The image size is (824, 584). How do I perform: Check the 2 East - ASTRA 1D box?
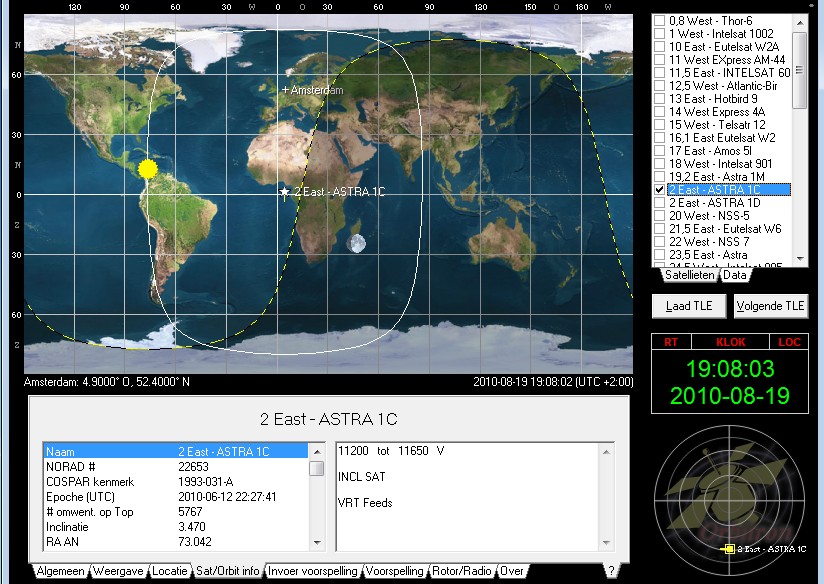659,203
